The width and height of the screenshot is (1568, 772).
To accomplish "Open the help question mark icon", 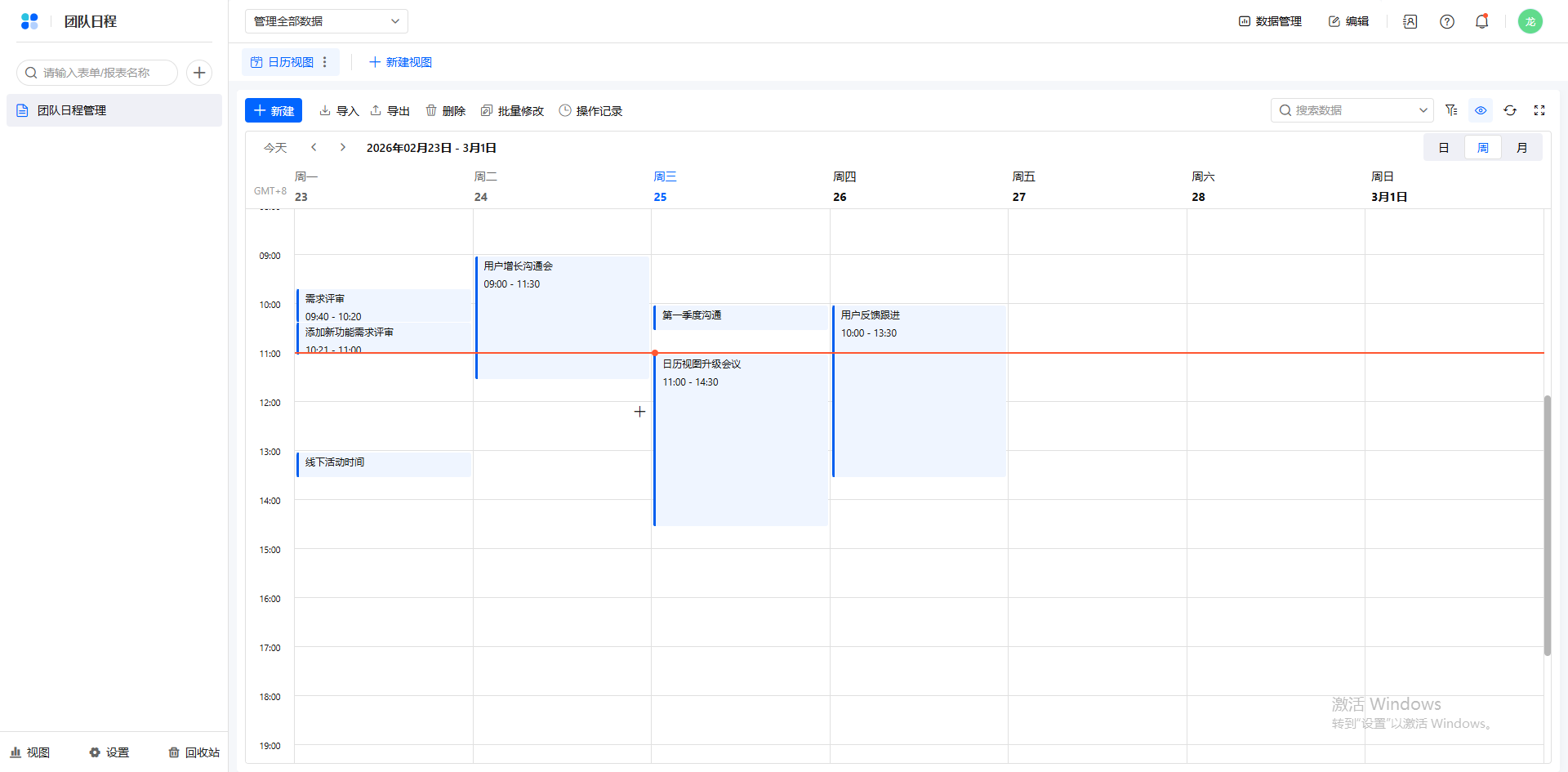I will point(1446,22).
